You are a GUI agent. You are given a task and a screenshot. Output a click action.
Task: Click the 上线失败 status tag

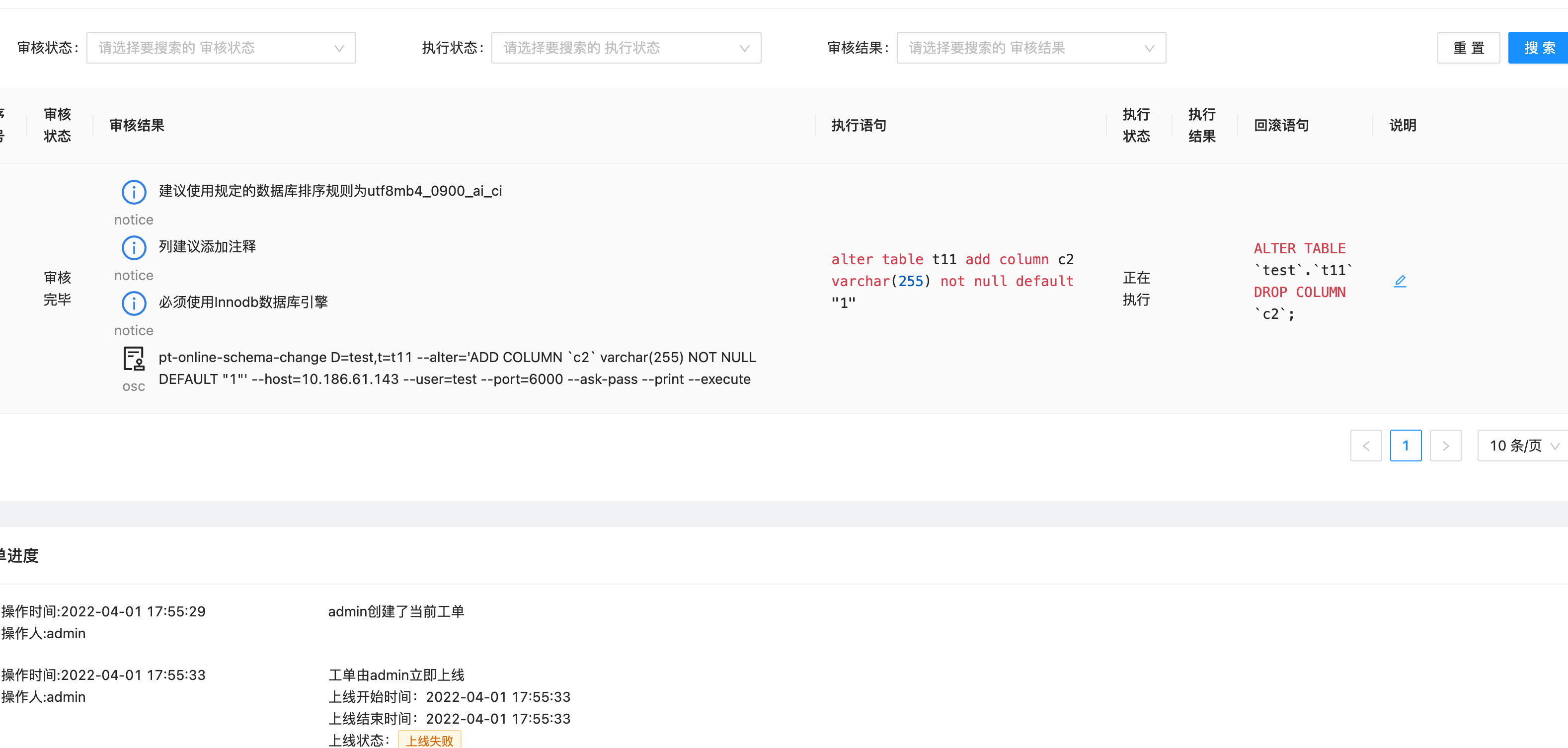coord(430,740)
